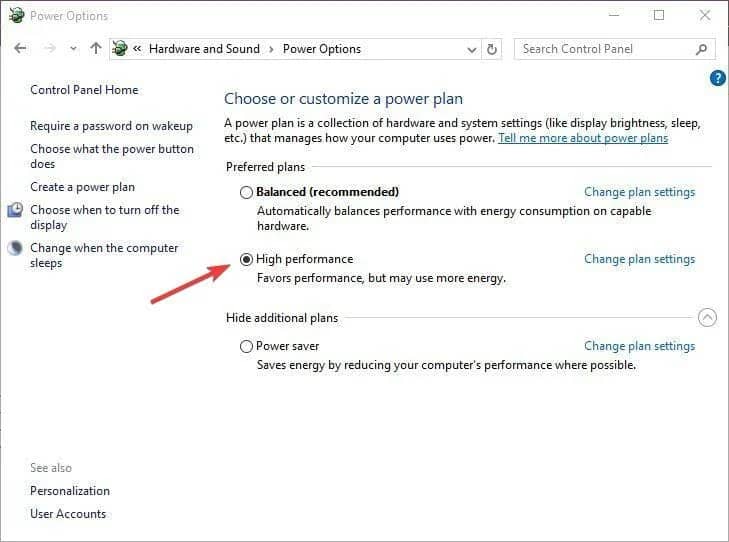
Task: Open the address bar history dropdown
Action: pos(472,49)
